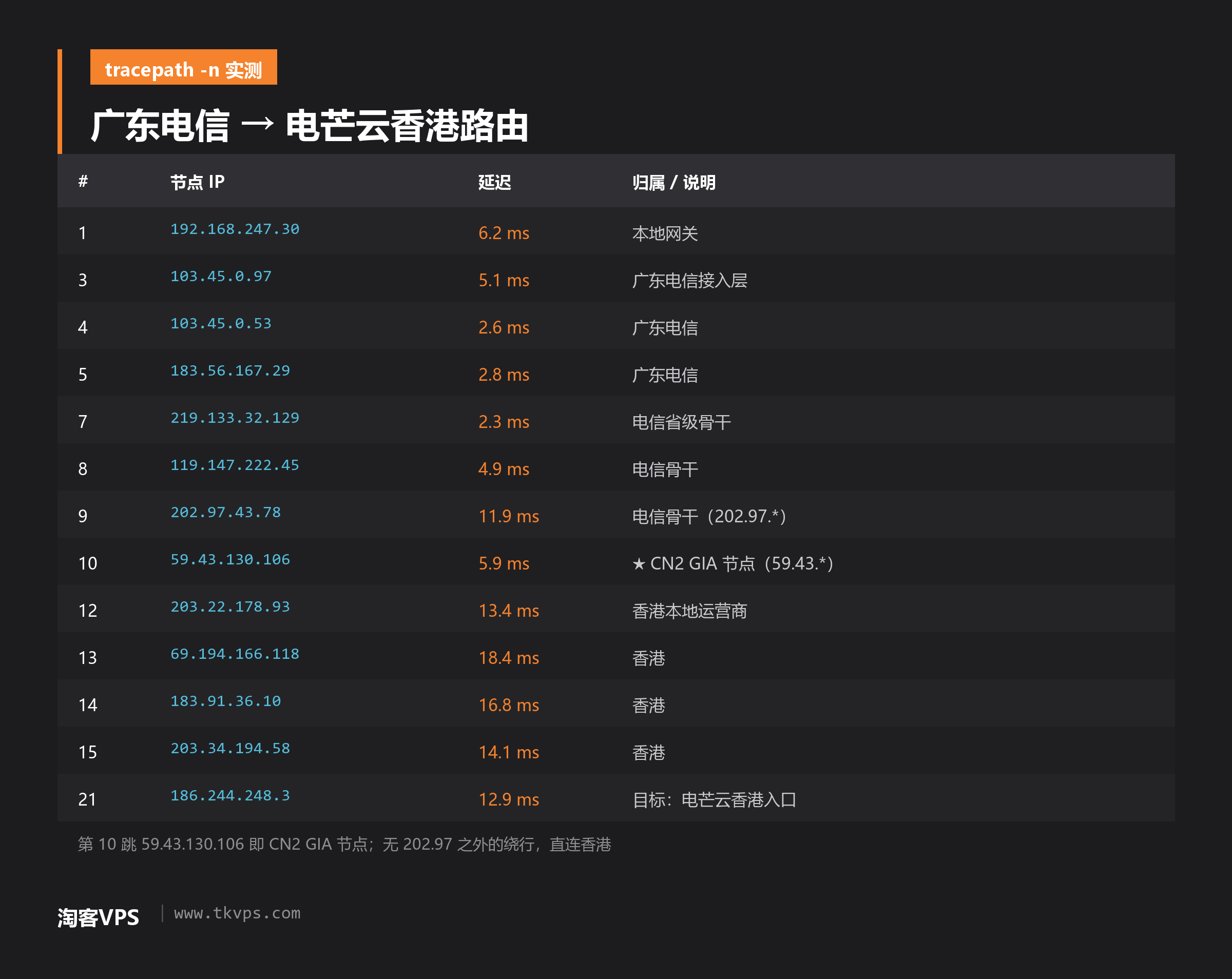Select IP address 203.22.178.93

pyautogui.click(x=230, y=606)
